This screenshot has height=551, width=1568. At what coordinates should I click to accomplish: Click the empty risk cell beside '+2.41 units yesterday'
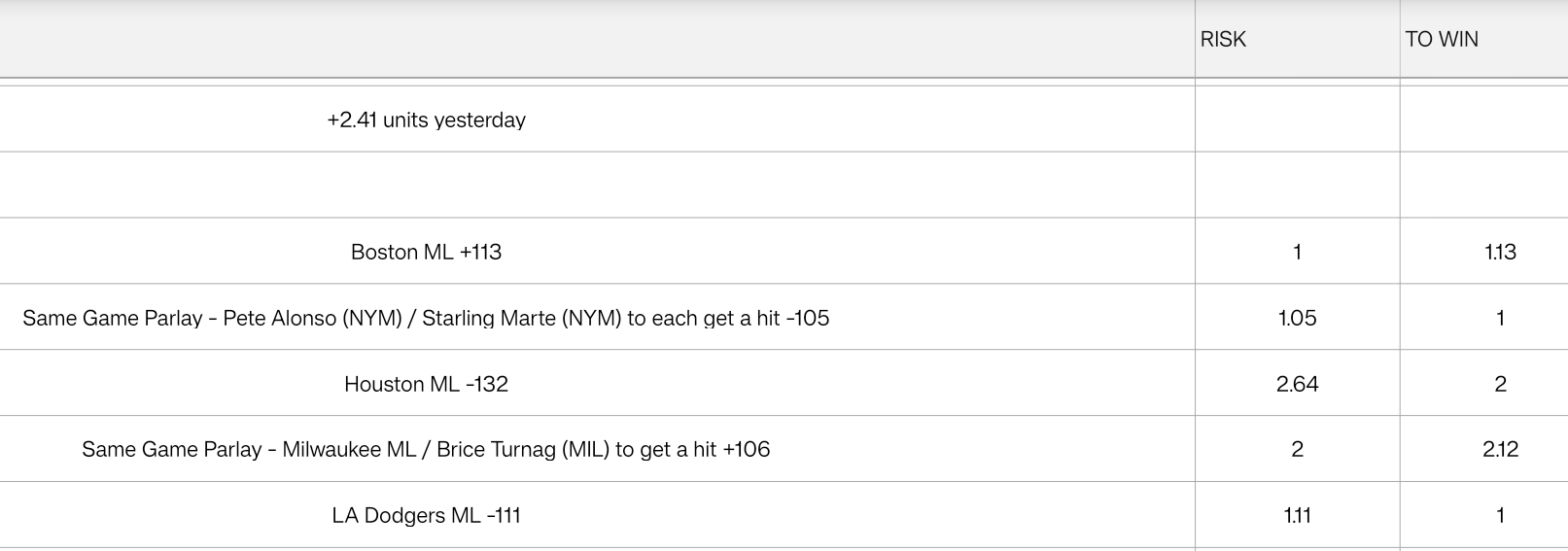click(x=1297, y=120)
